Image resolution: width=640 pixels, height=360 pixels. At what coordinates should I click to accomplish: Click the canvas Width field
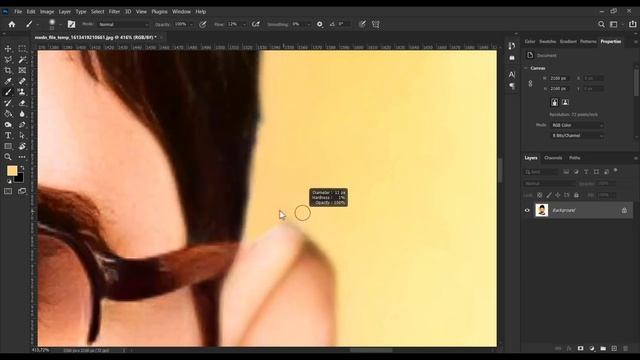tap(560, 78)
